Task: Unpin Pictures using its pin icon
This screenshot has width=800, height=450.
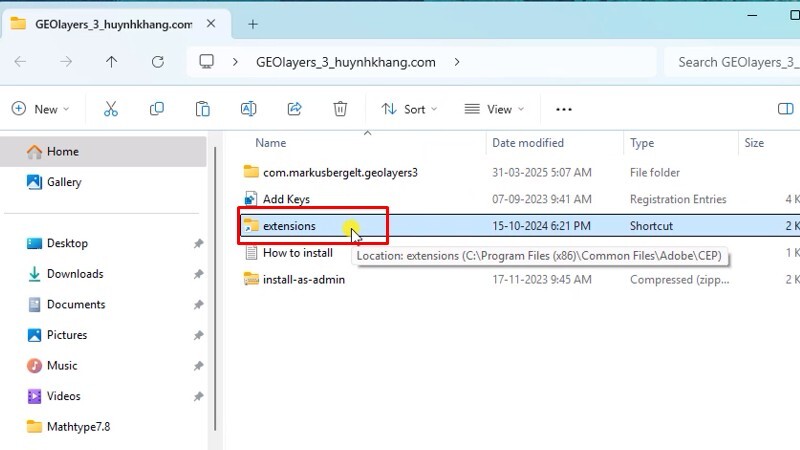Action: pos(198,336)
